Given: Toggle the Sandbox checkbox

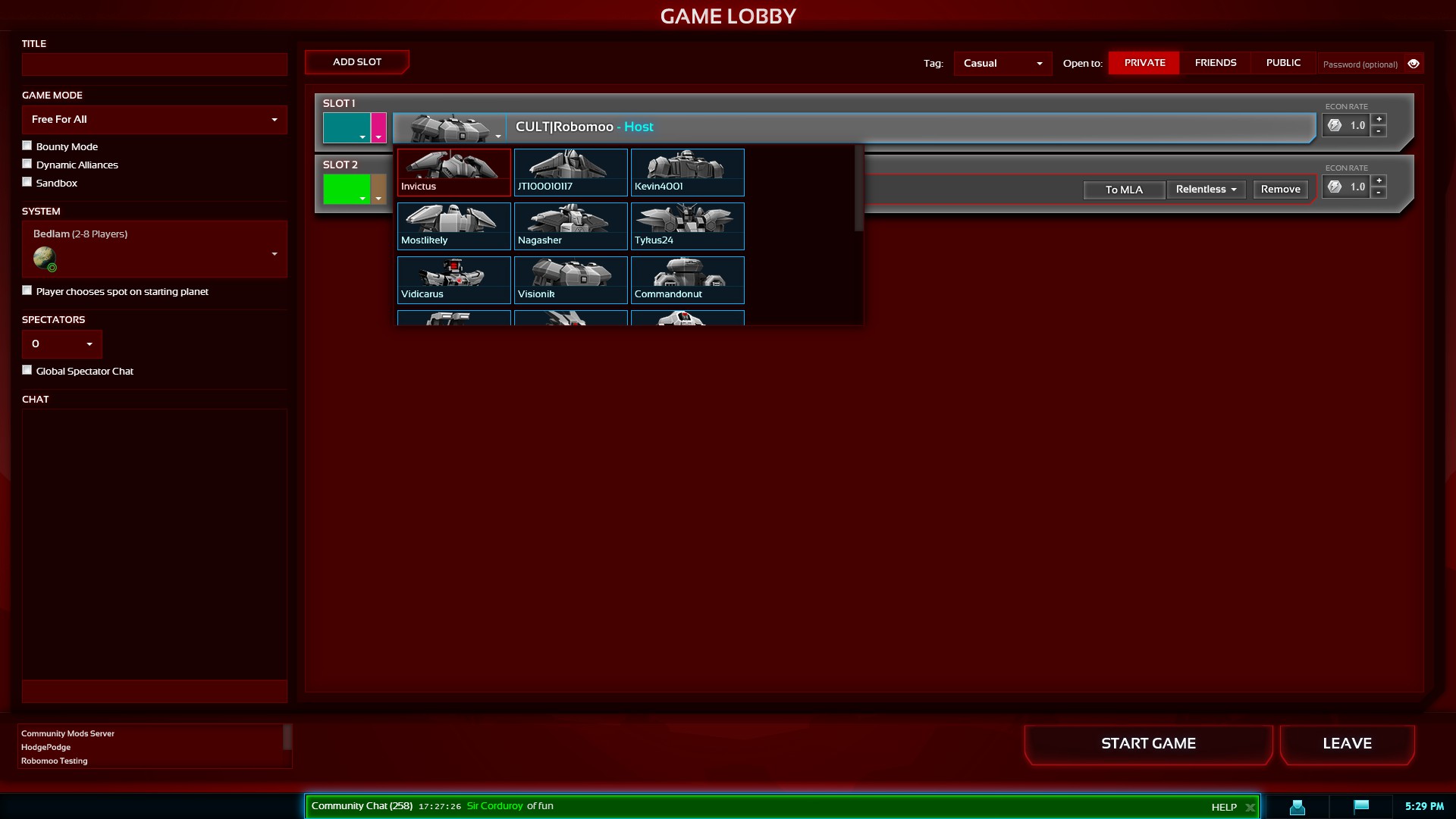Looking at the screenshot, I should click(27, 182).
